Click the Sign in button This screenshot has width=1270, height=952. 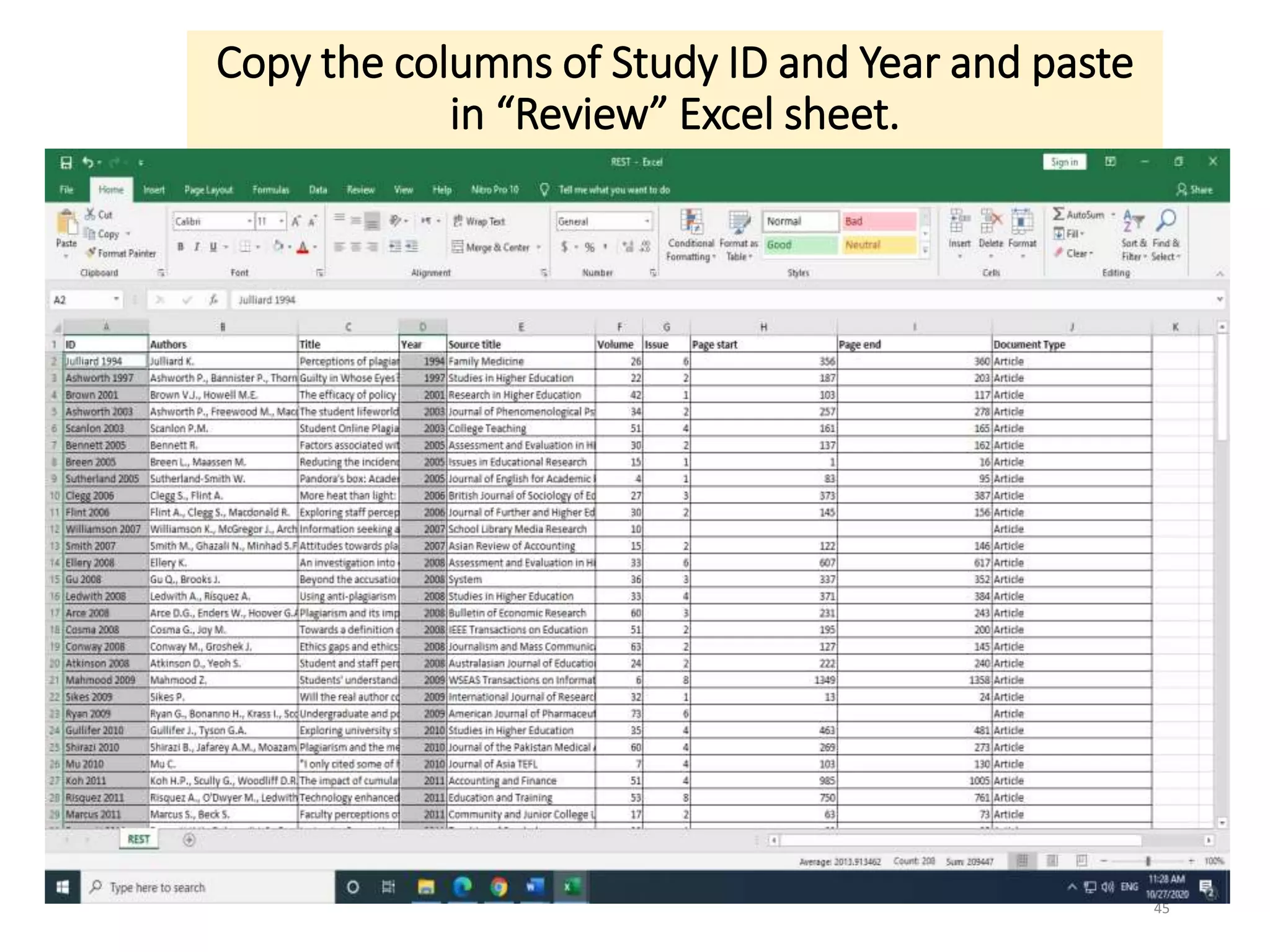(x=1064, y=162)
